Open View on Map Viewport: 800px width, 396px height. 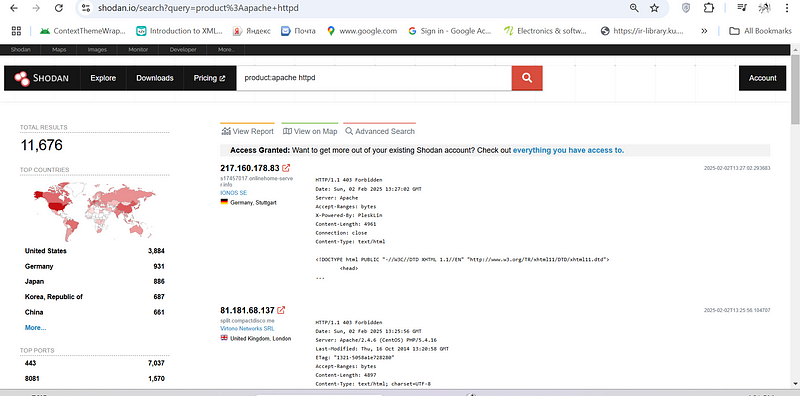pos(310,131)
